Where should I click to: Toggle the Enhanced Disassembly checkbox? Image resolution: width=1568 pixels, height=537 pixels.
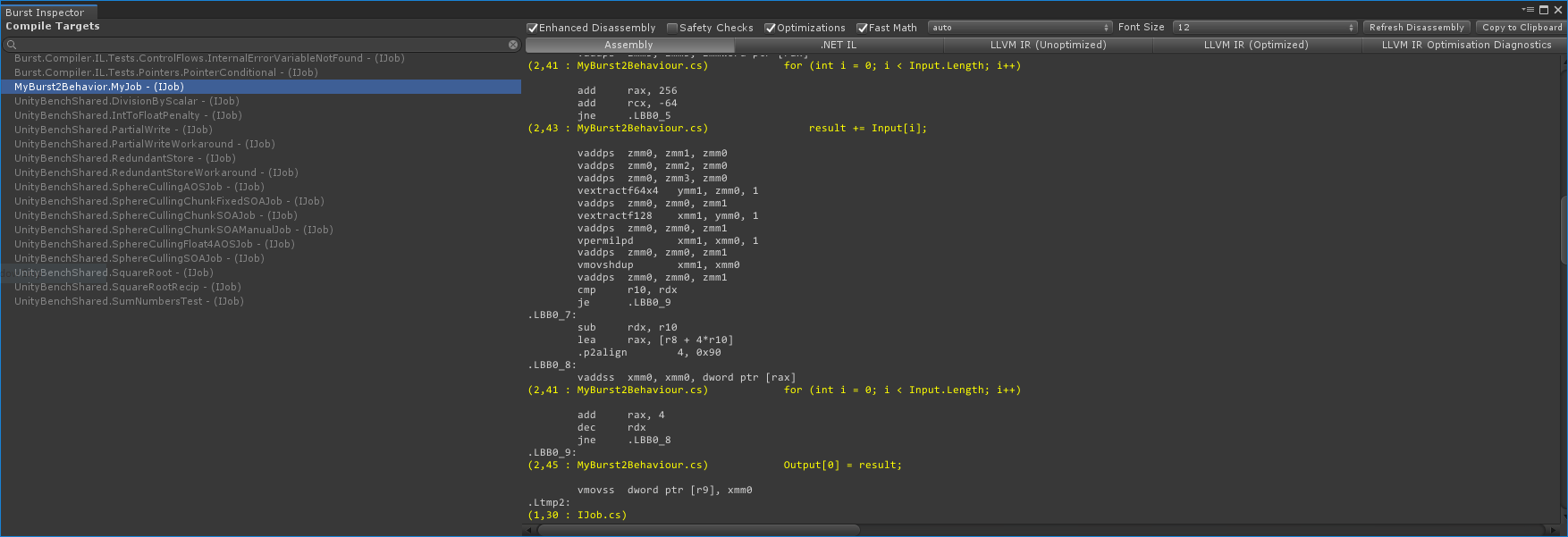533,28
